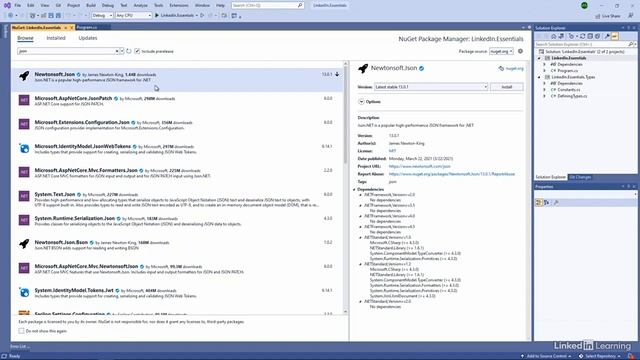Collapse LinkedIn.Essentials project node
The width and height of the screenshot is (640, 360).
coord(539,58)
